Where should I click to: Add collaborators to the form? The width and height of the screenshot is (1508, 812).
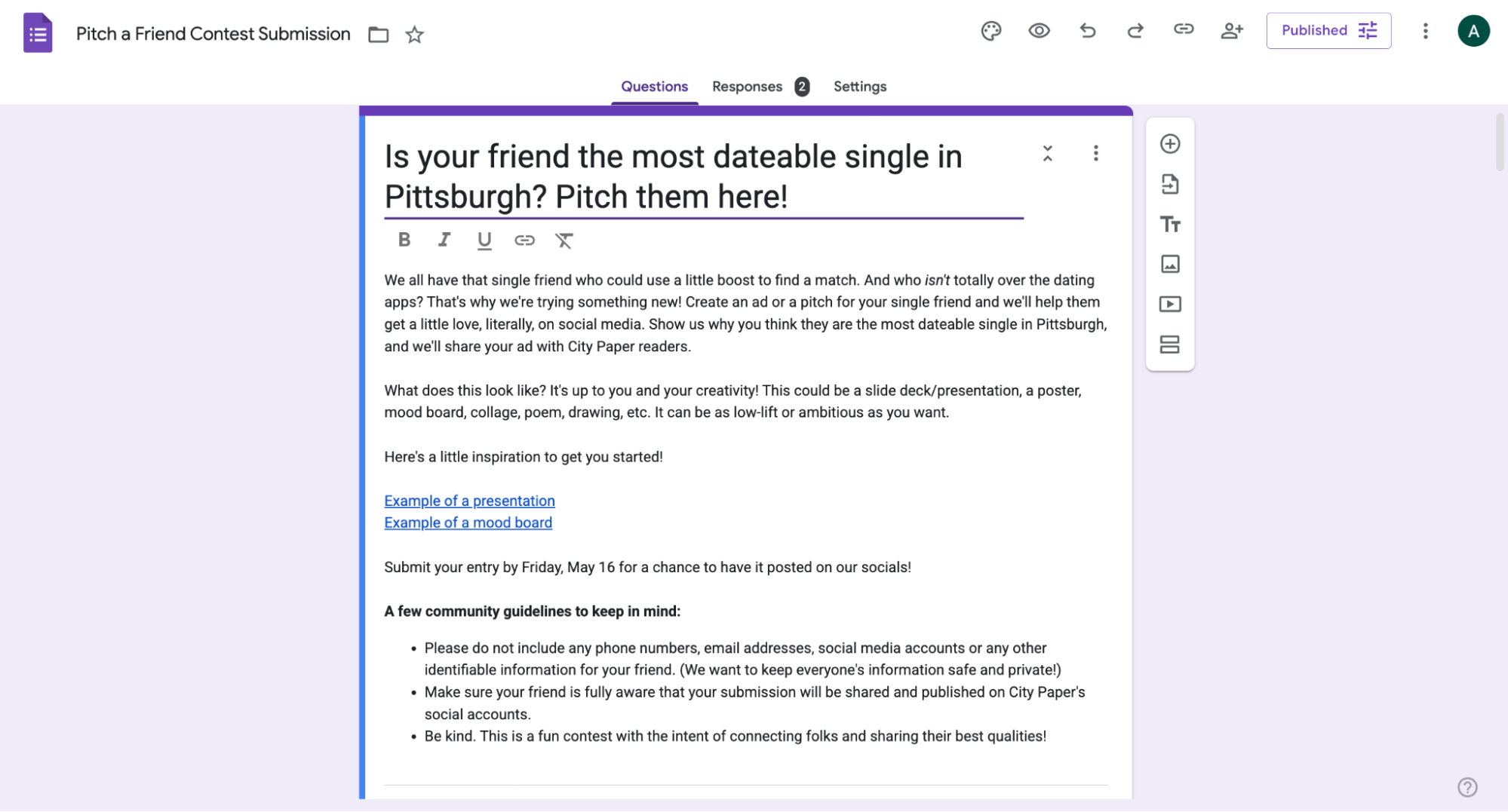pos(1232,31)
